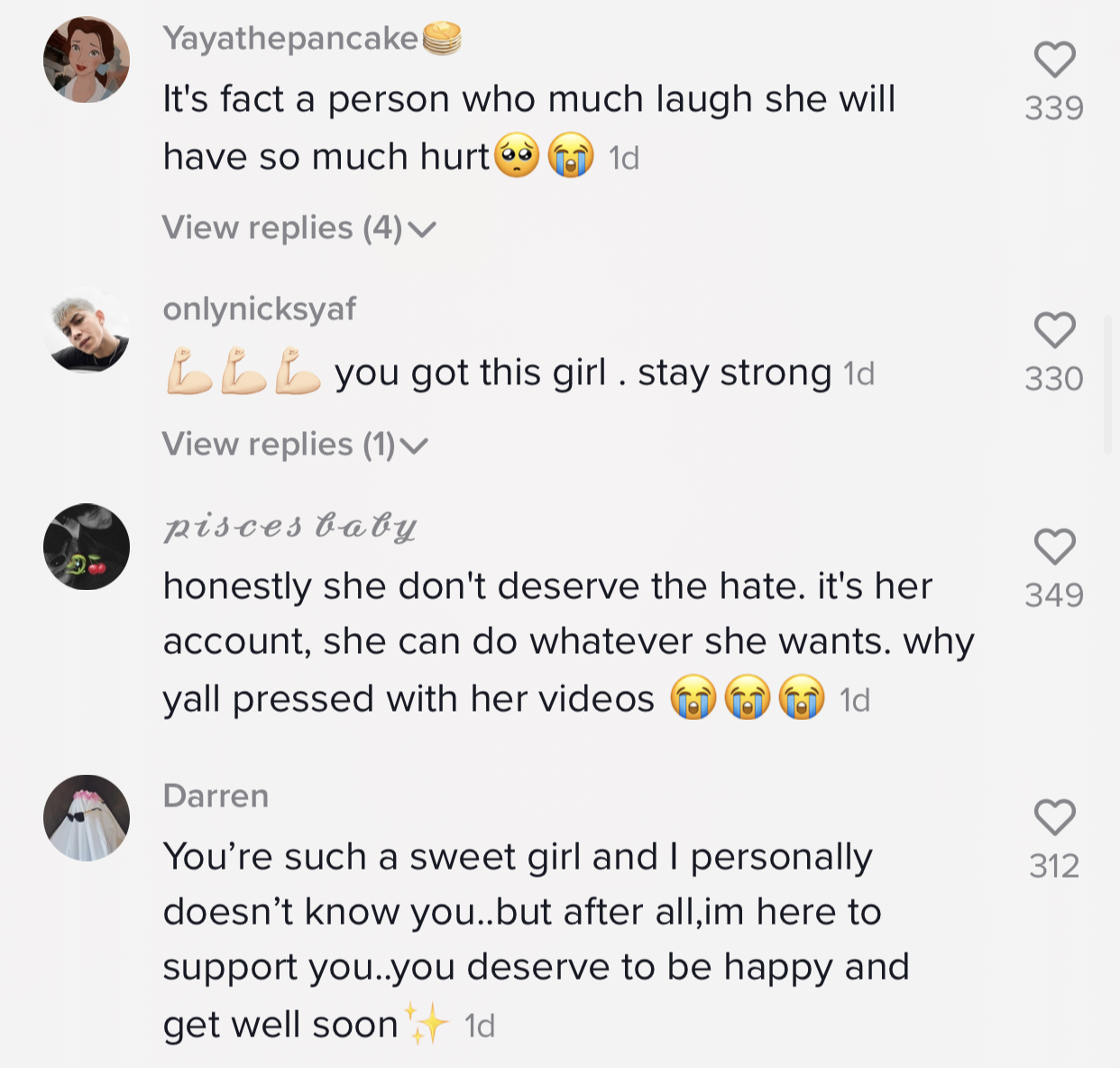The image size is (1120, 1068).
Task: Open Darren's ghost profile picture
Action: pyautogui.click(x=87, y=817)
